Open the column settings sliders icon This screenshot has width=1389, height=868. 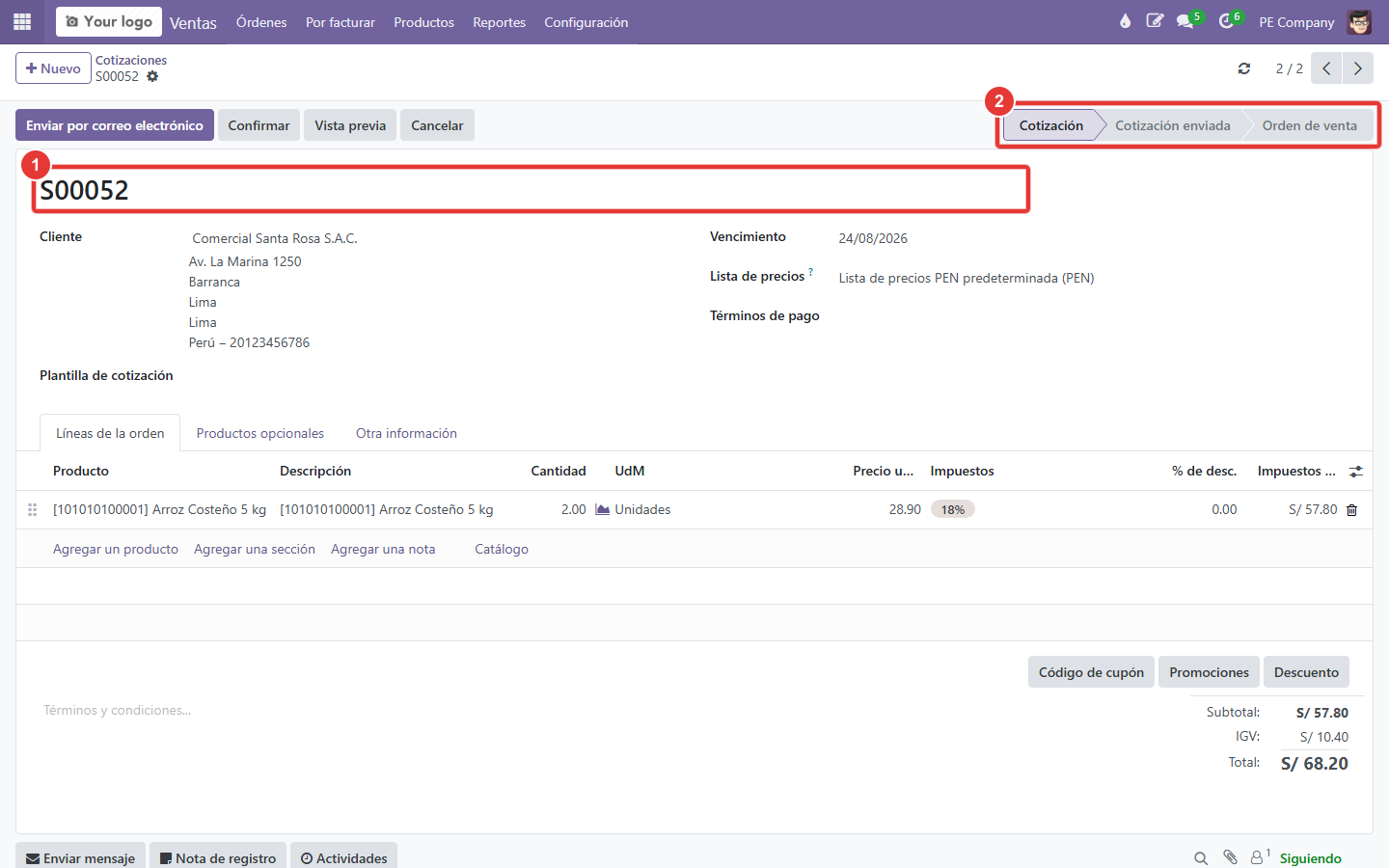point(1356,472)
